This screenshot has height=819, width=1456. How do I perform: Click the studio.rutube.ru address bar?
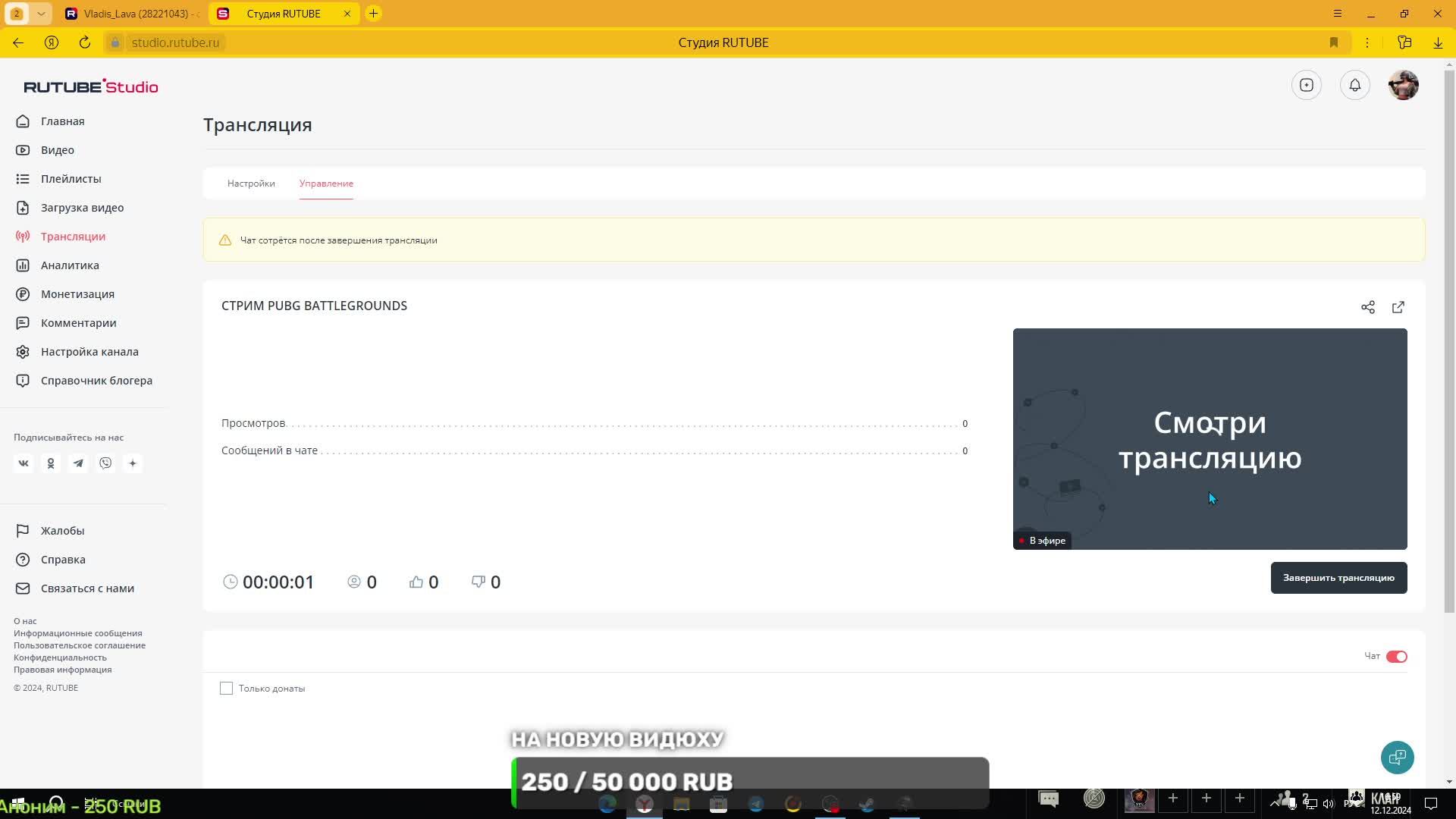pyautogui.click(x=175, y=42)
